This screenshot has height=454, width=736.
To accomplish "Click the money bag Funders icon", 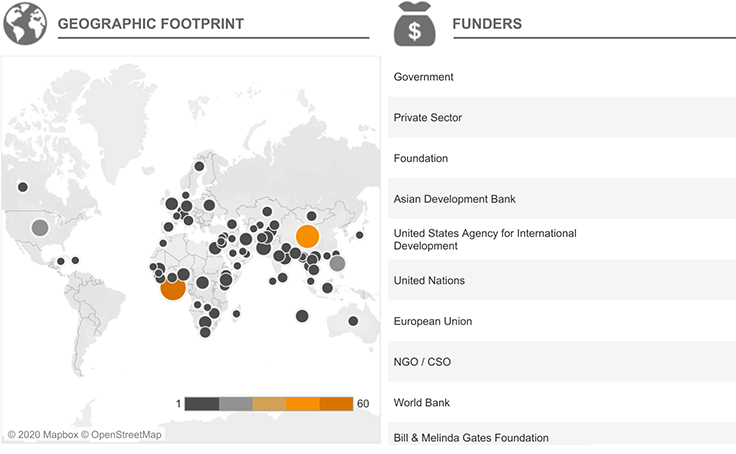I will [413, 24].
